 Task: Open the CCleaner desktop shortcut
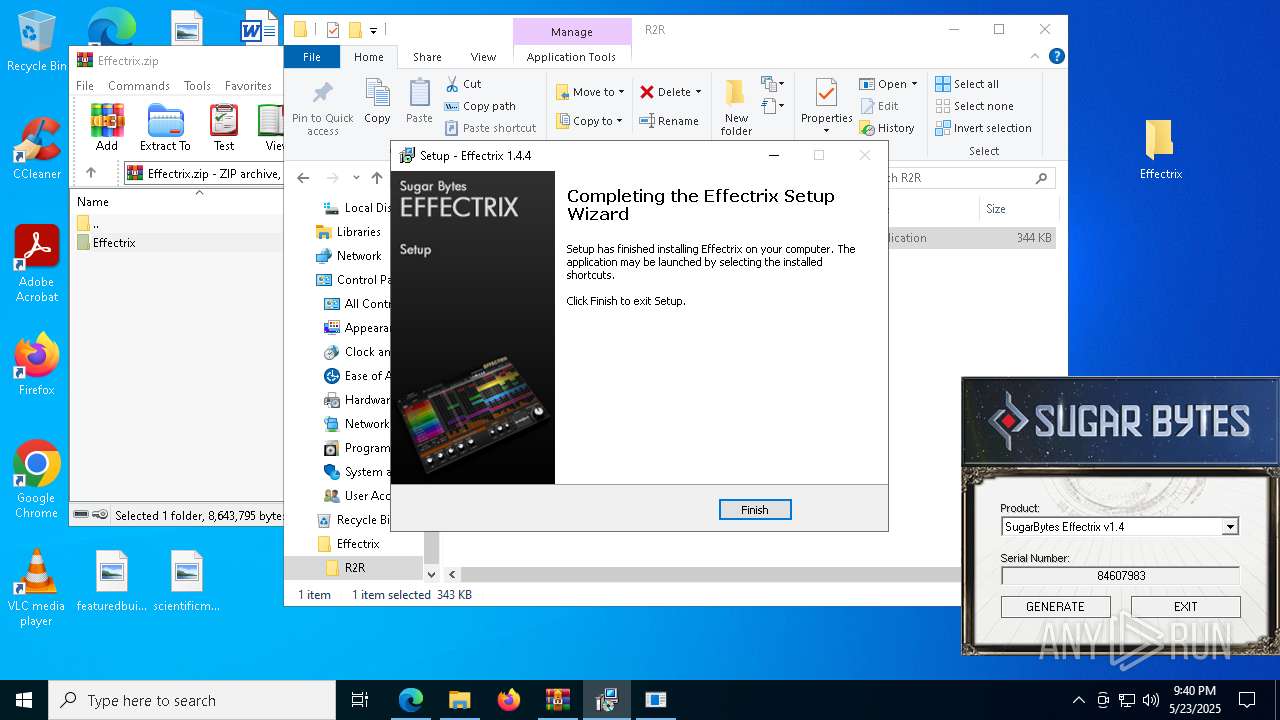click(x=37, y=149)
